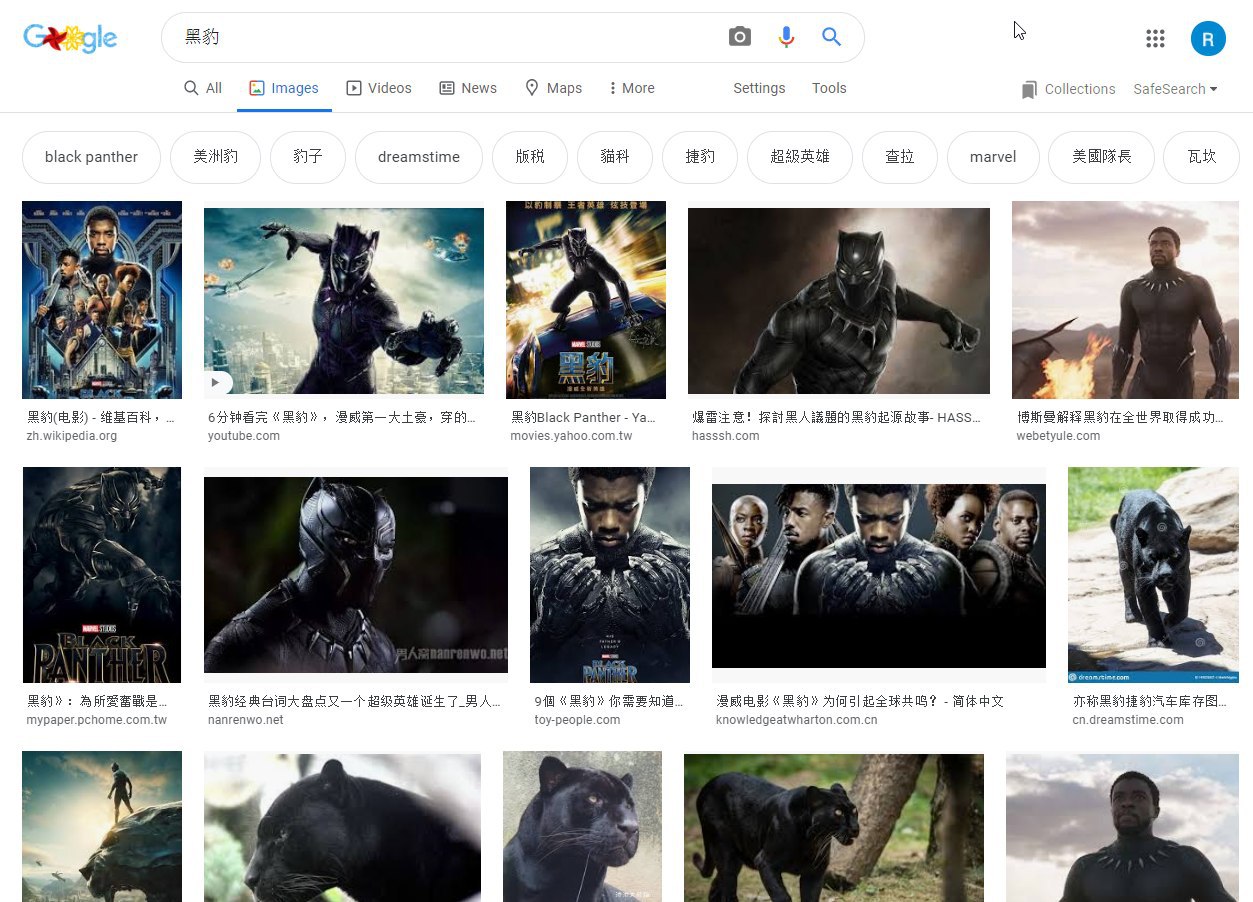Click the toy-people.com source link
The width and height of the screenshot is (1253, 902).
(577, 720)
